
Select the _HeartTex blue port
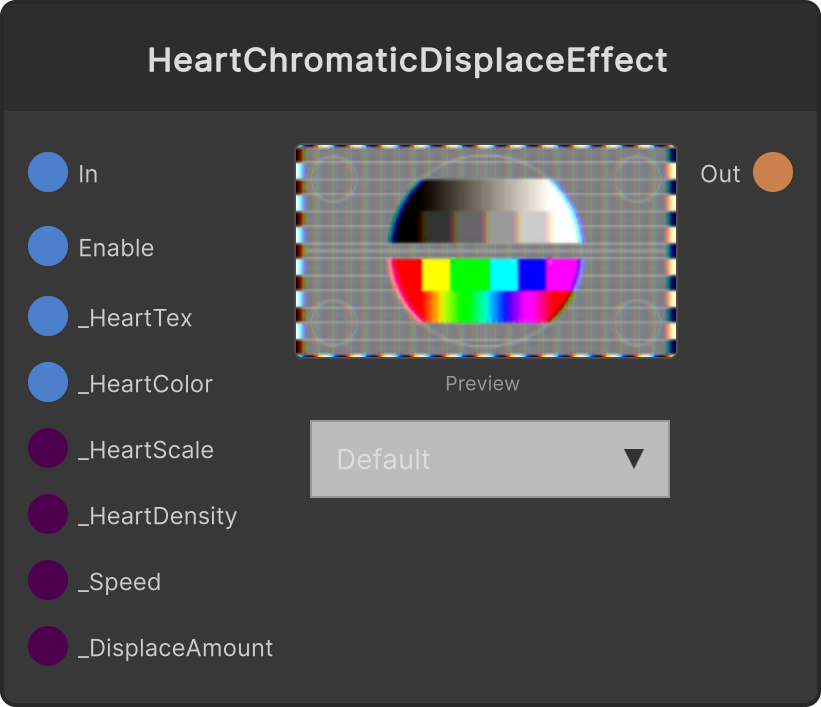(x=48, y=316)
